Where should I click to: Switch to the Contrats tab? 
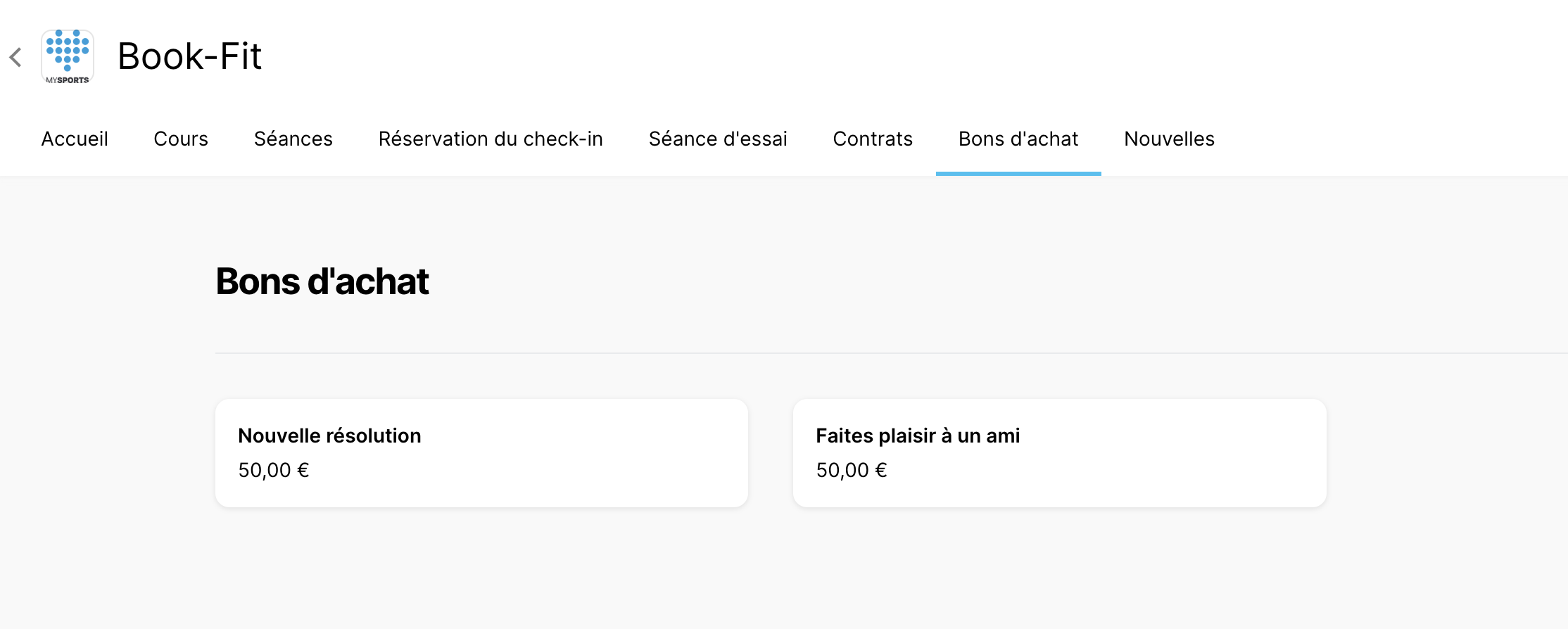point(873,139)
